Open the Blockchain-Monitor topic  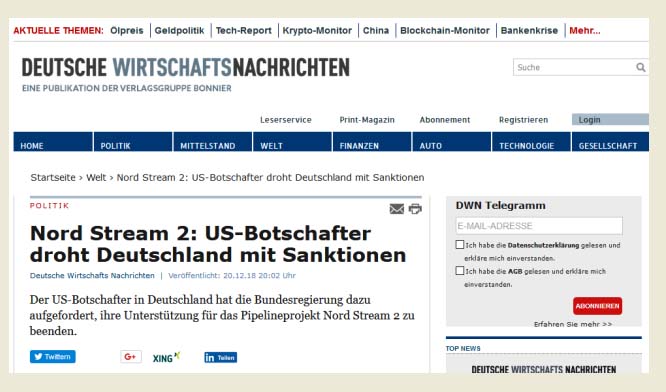pos(445,31)
